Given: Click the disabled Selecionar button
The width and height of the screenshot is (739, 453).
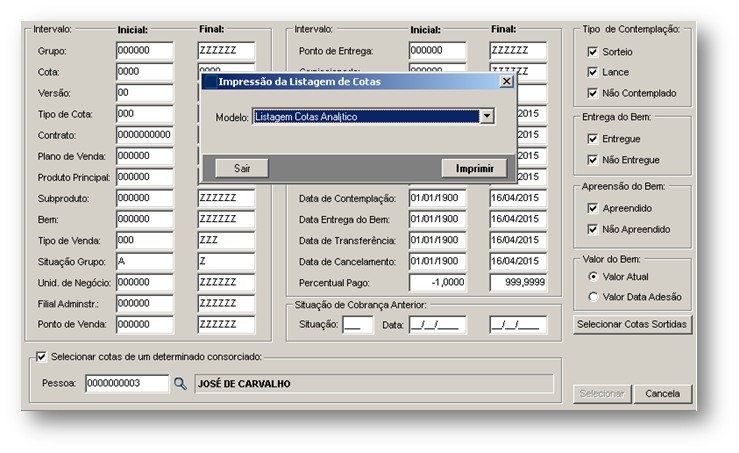Looking at the screenshot, I should [x=602, y=394].
